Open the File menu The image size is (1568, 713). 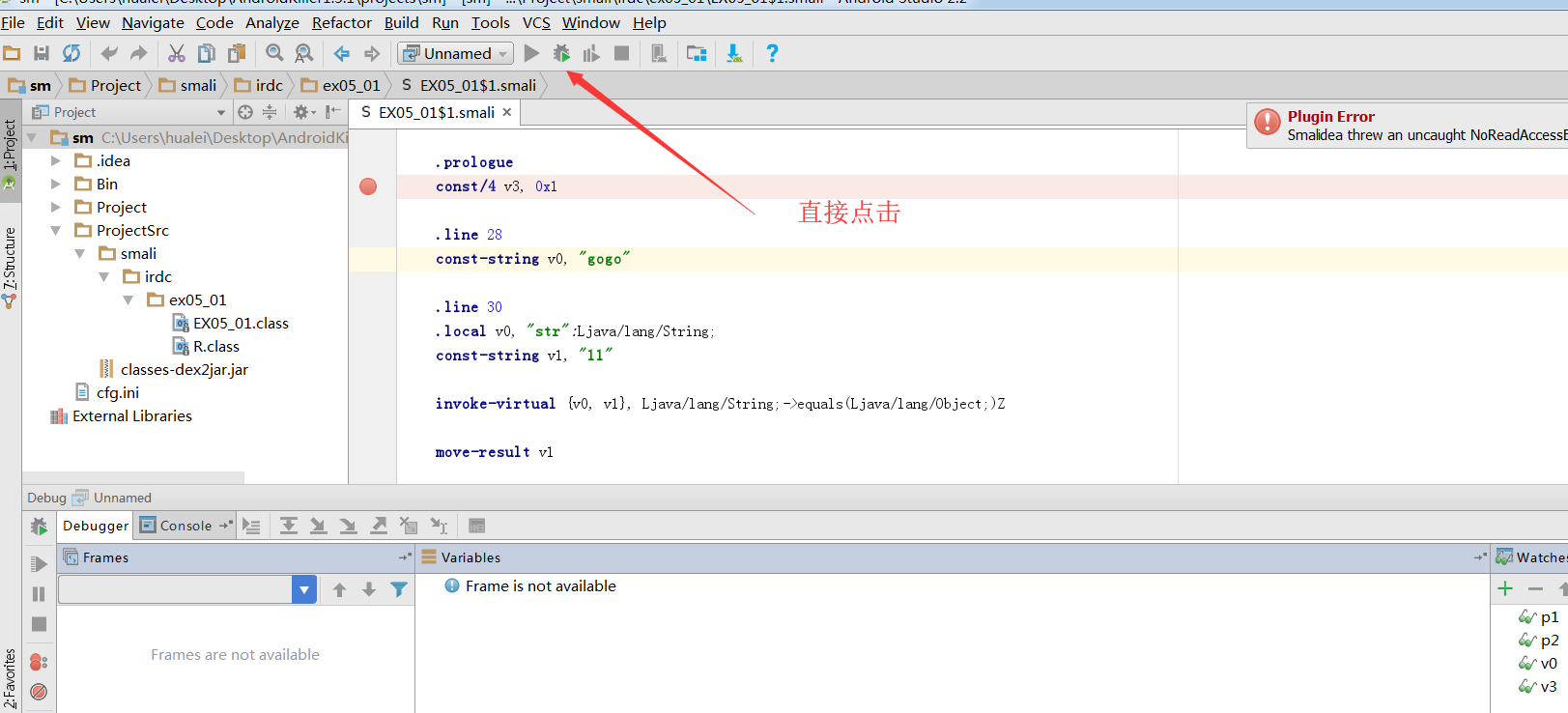[14, 23]
